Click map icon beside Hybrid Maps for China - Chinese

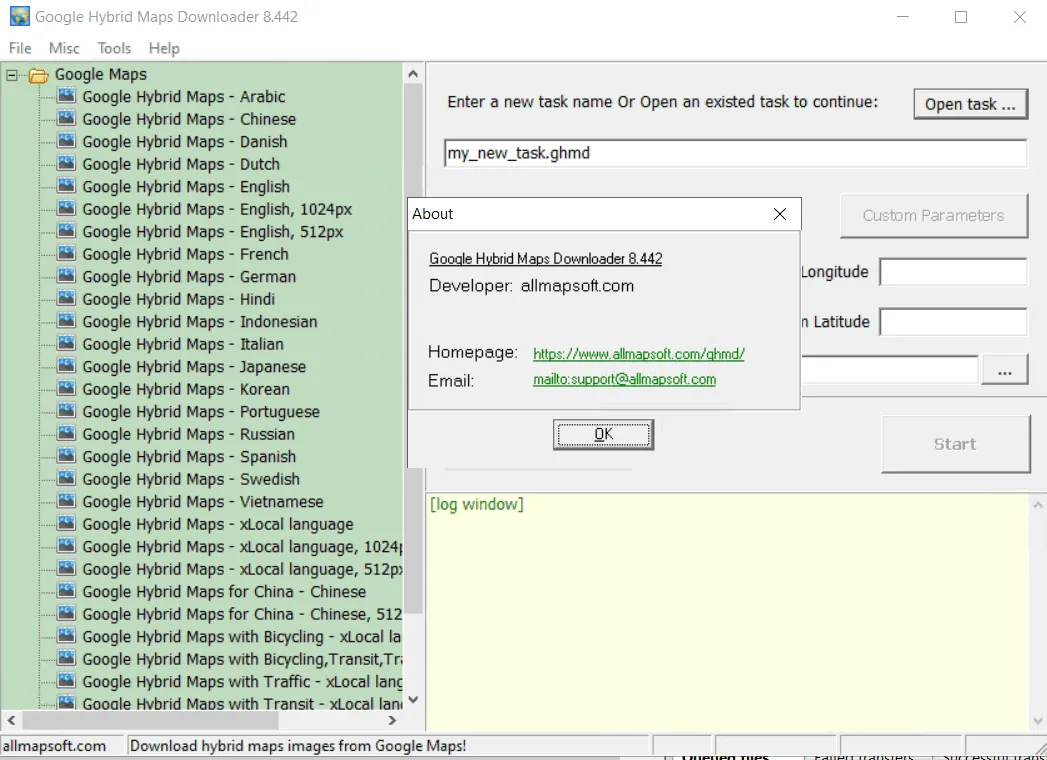click(66, 591)
